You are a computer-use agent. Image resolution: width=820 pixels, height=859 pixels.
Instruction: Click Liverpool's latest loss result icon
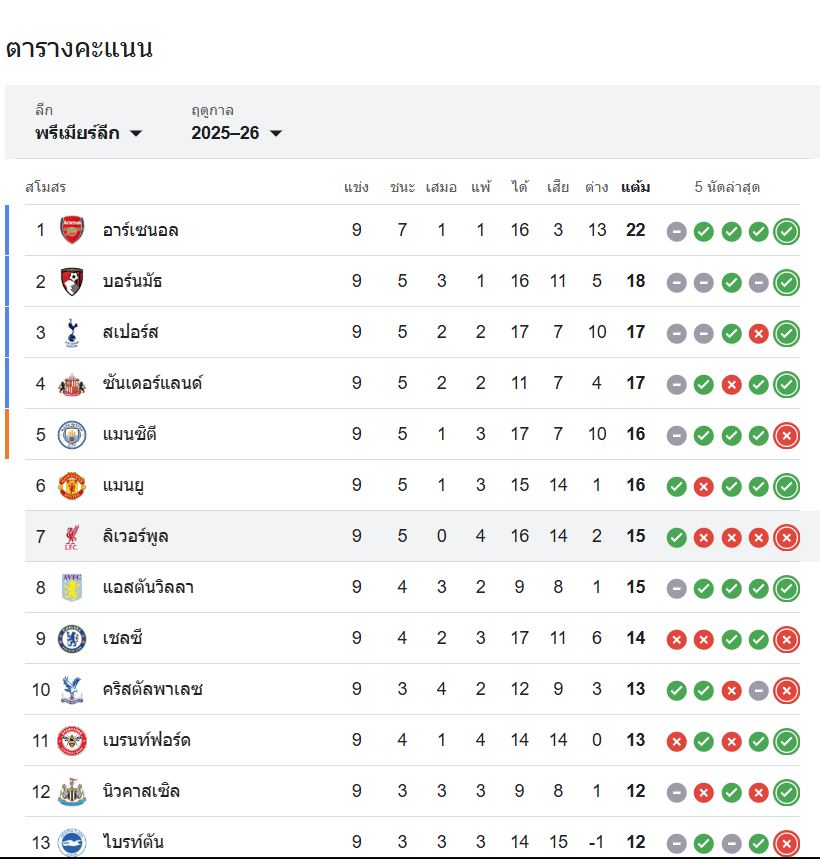coord(787,537)
